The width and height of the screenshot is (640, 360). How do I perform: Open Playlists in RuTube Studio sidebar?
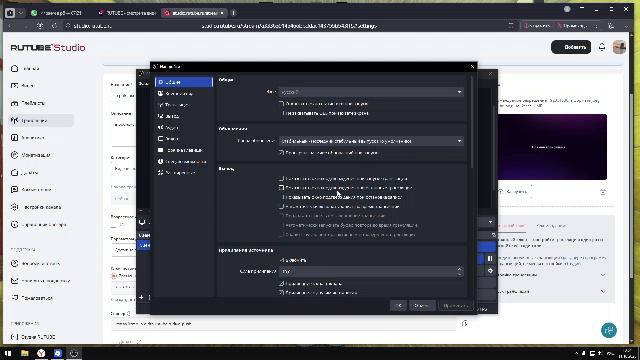41,103
